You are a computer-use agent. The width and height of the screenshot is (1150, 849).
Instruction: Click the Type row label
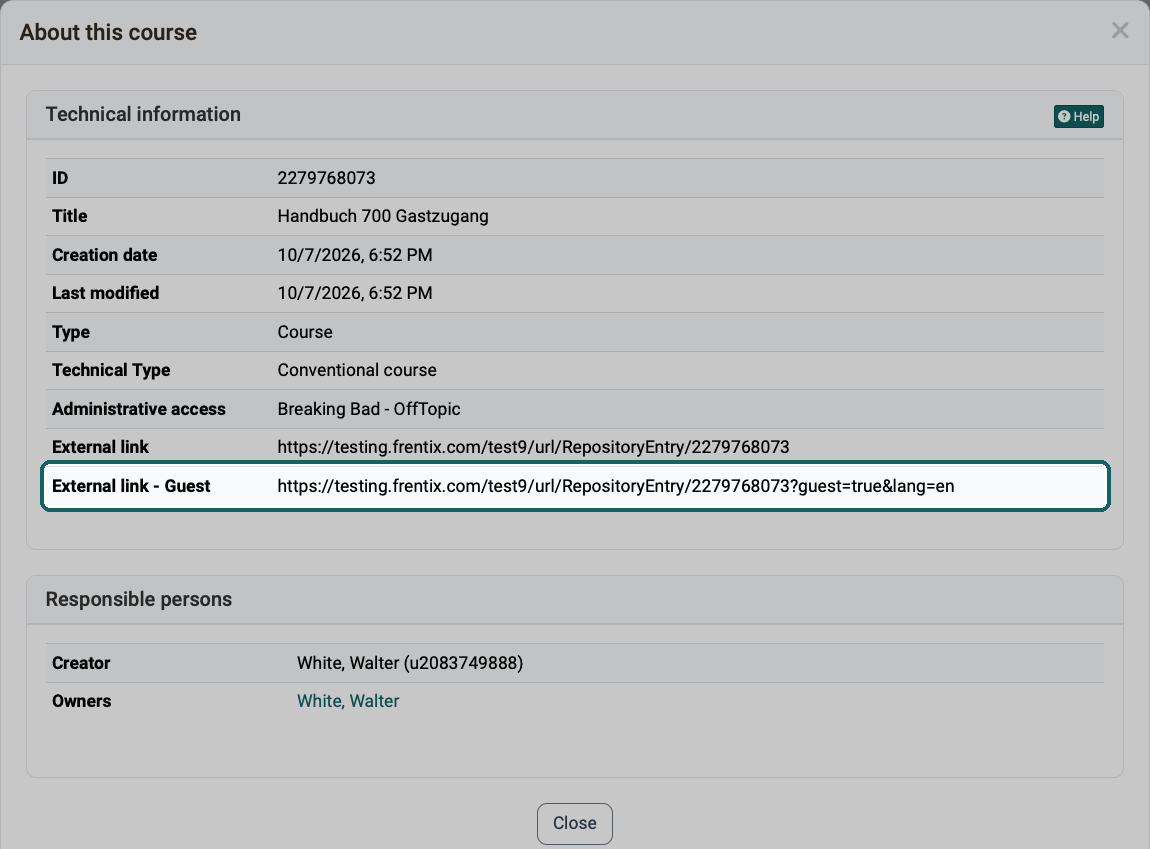click(x=71, y=332)
